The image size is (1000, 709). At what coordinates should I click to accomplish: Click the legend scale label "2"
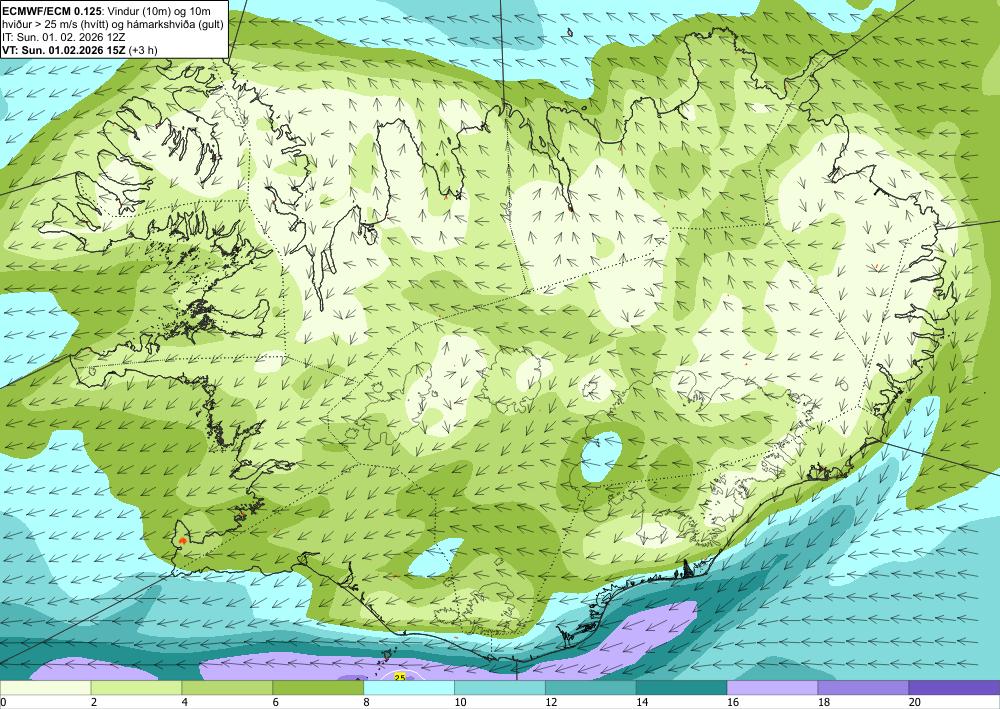coord(94,703)
